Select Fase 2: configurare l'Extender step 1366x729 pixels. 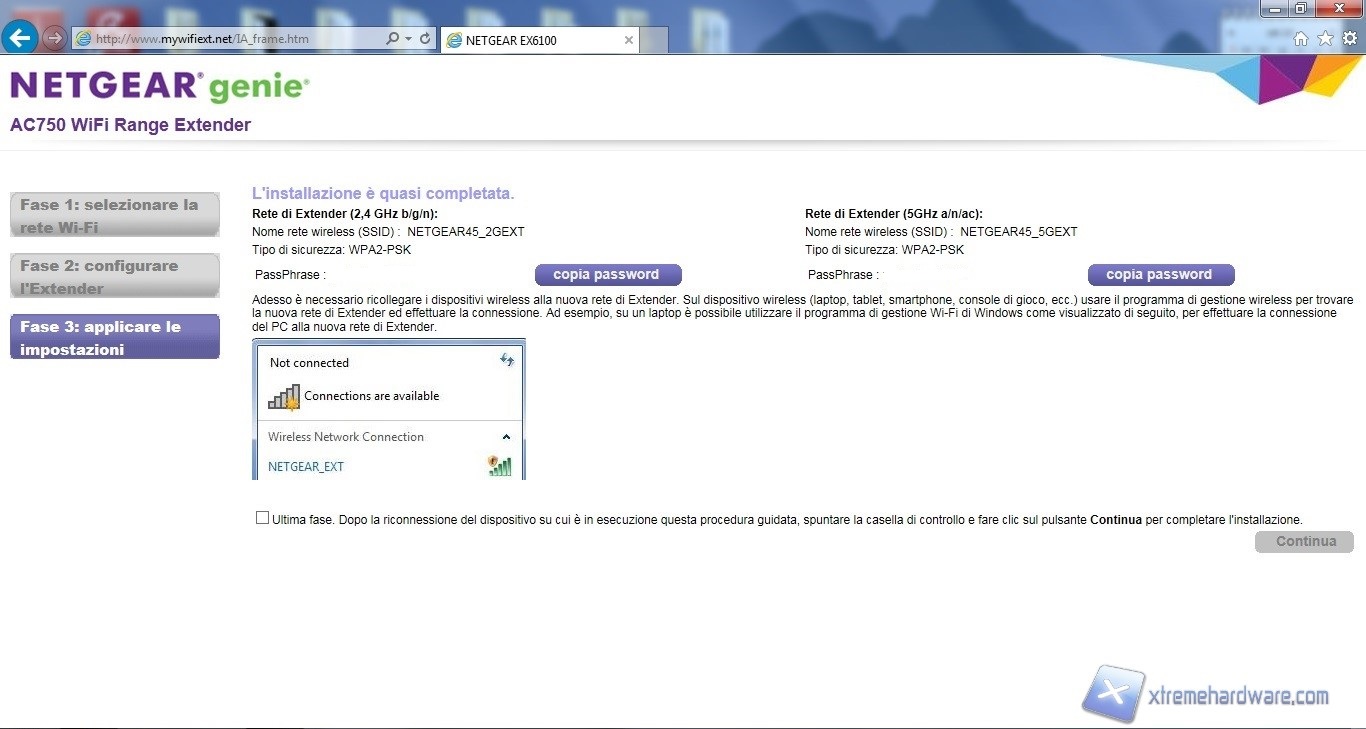click(114, 276)
